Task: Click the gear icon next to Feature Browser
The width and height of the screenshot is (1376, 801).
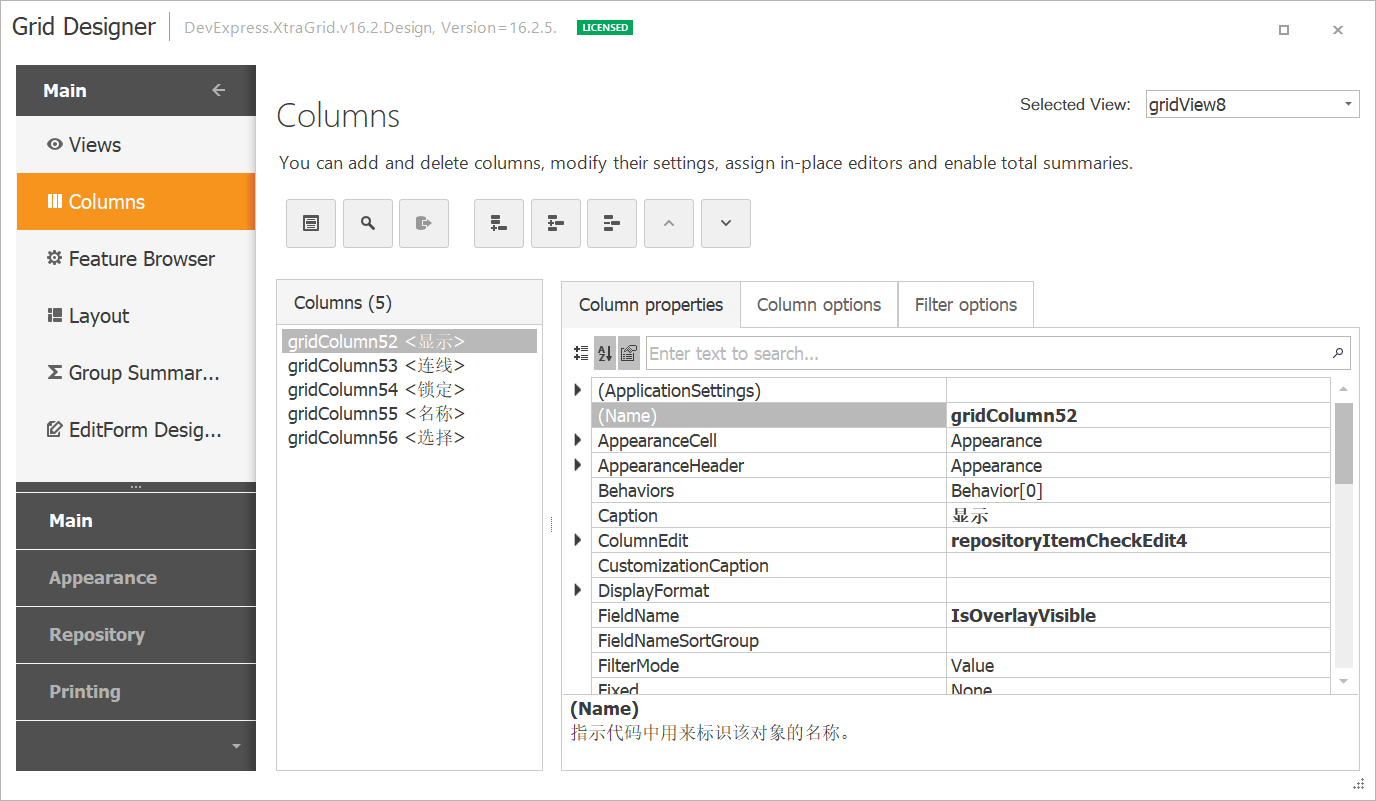Action: tap(55, 258)
